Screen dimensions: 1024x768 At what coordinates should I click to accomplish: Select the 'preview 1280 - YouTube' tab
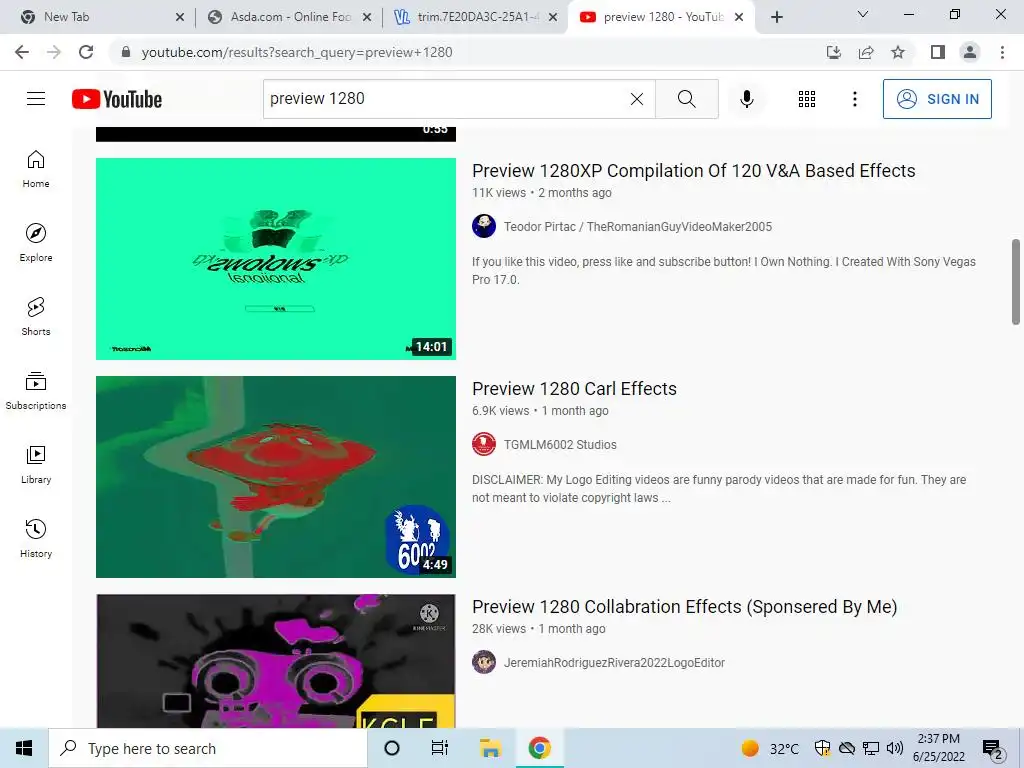[660, 17]
